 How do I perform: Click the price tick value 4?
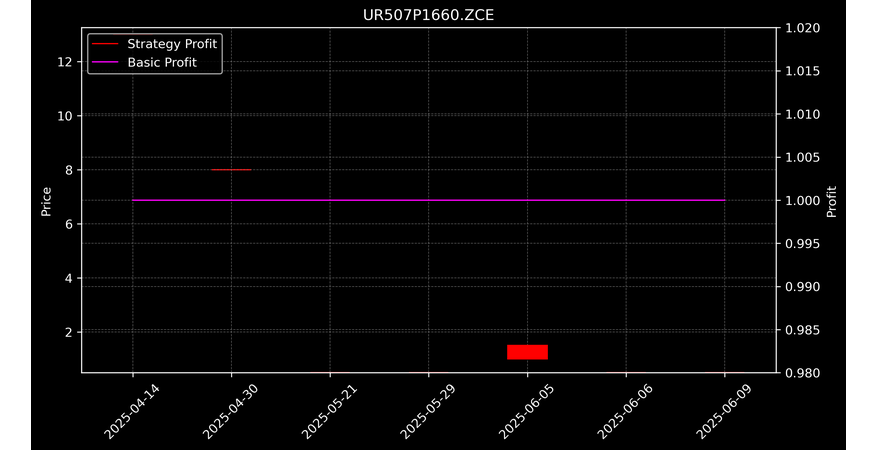(69, 278)
